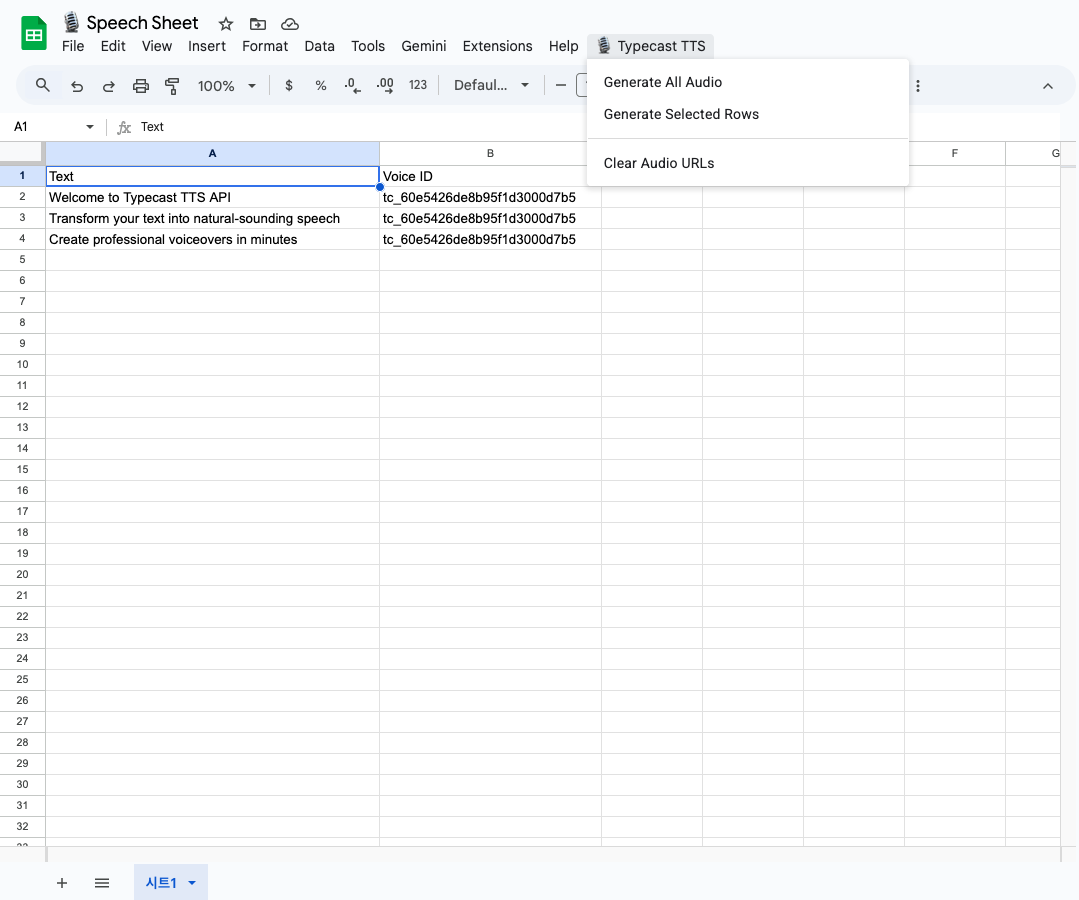The height and width of the screenshot is (900, 1079).
Task: Open the Insert menu
Action: point(207,46)
